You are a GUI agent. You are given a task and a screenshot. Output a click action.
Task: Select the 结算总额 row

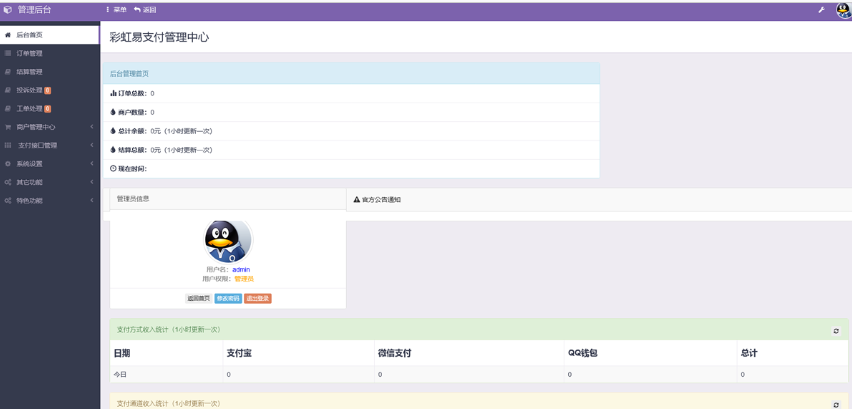coord(351,149)
